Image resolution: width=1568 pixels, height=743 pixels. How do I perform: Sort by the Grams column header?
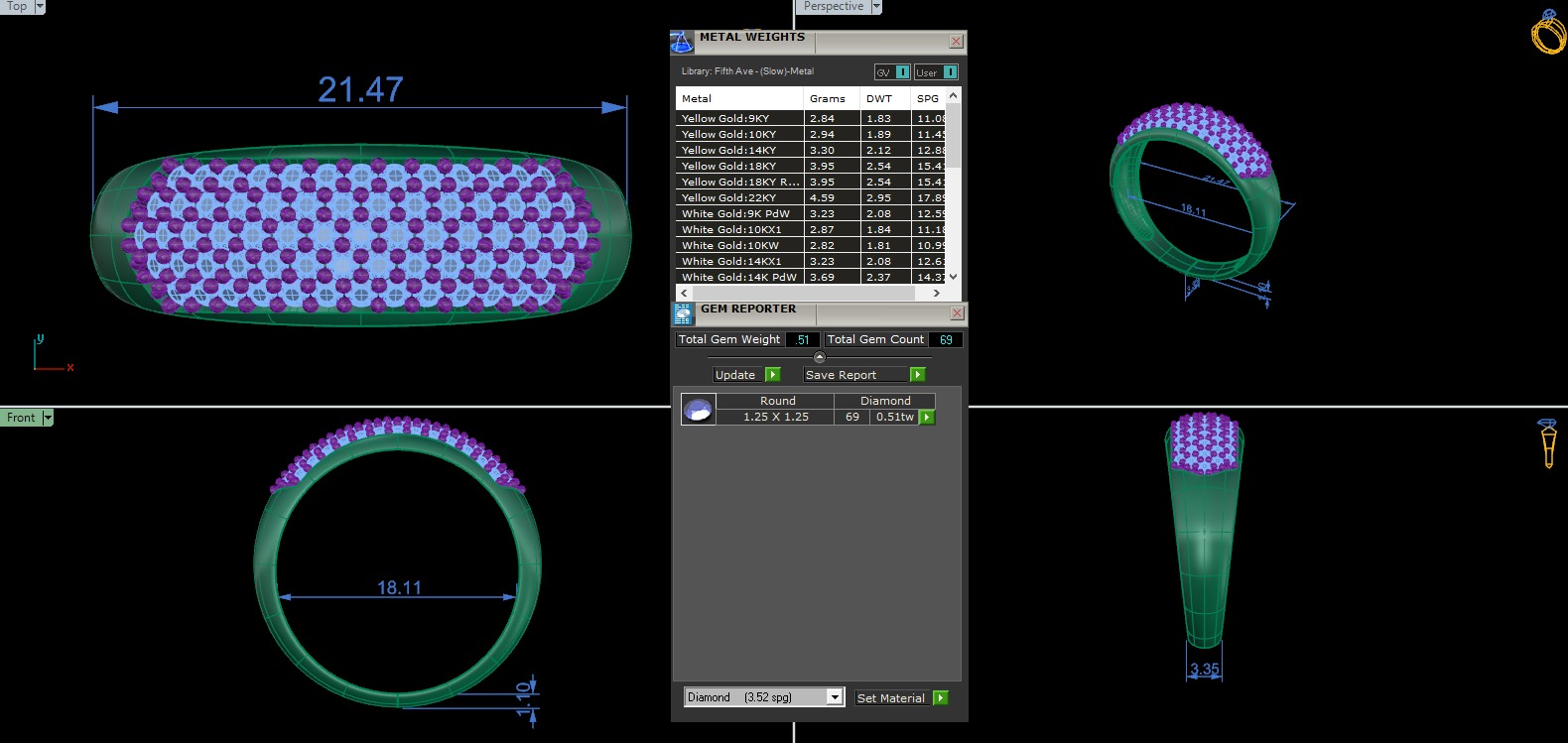pyautogui.click(x=831, y=98)
